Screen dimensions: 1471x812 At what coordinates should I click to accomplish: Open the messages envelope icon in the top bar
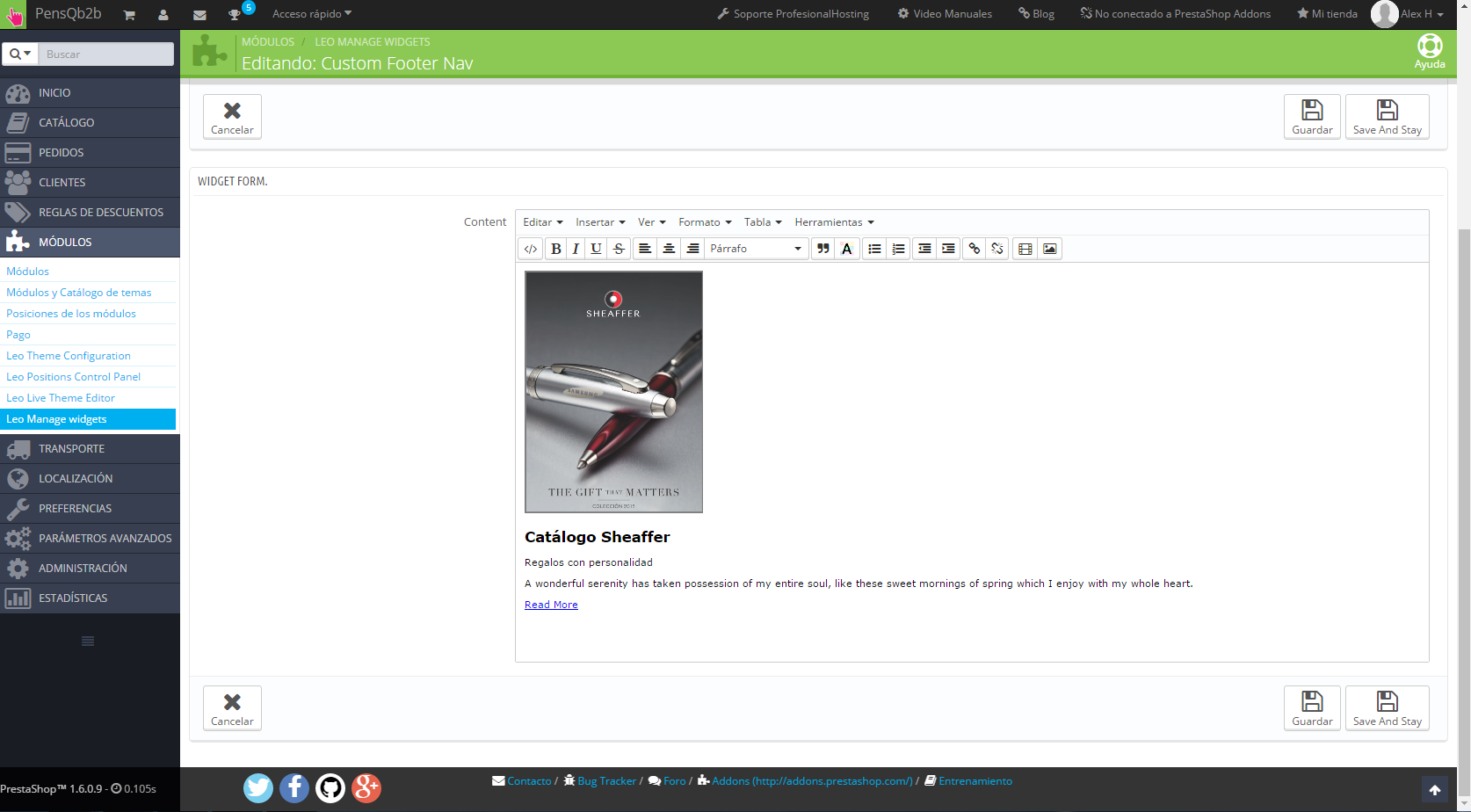pos(199,15)
